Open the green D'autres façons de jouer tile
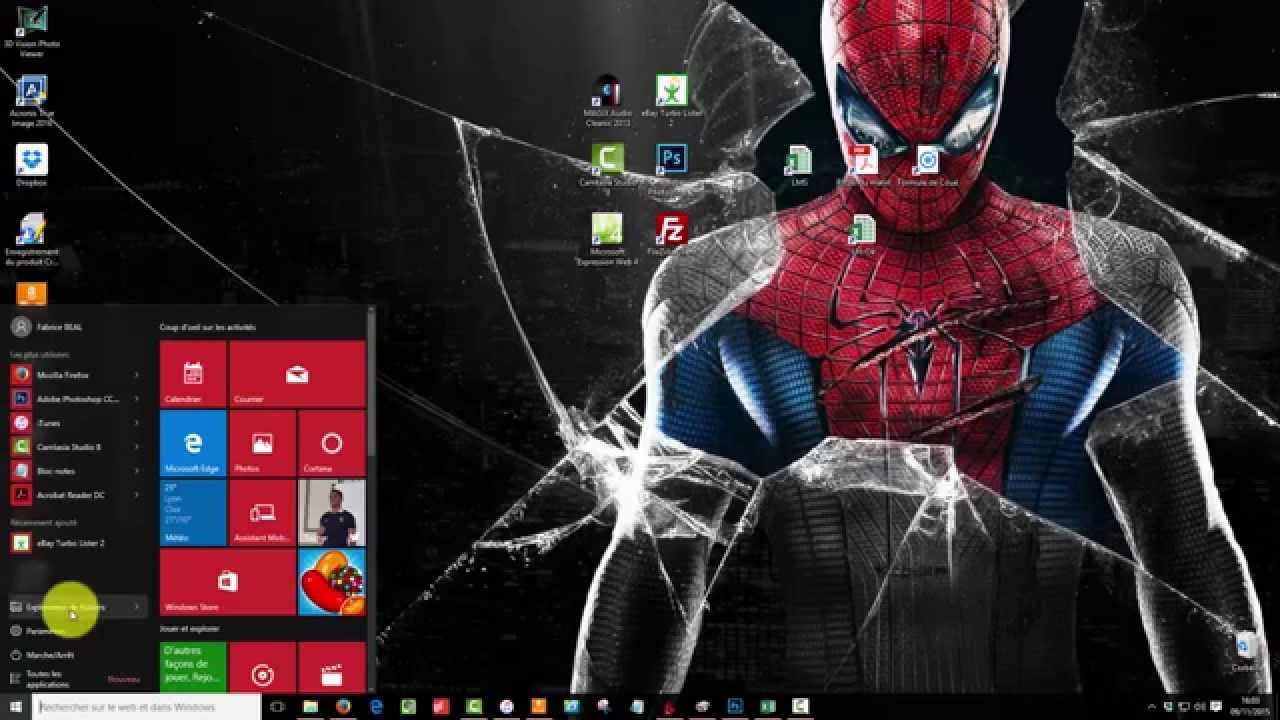 (x=193, y=666)
